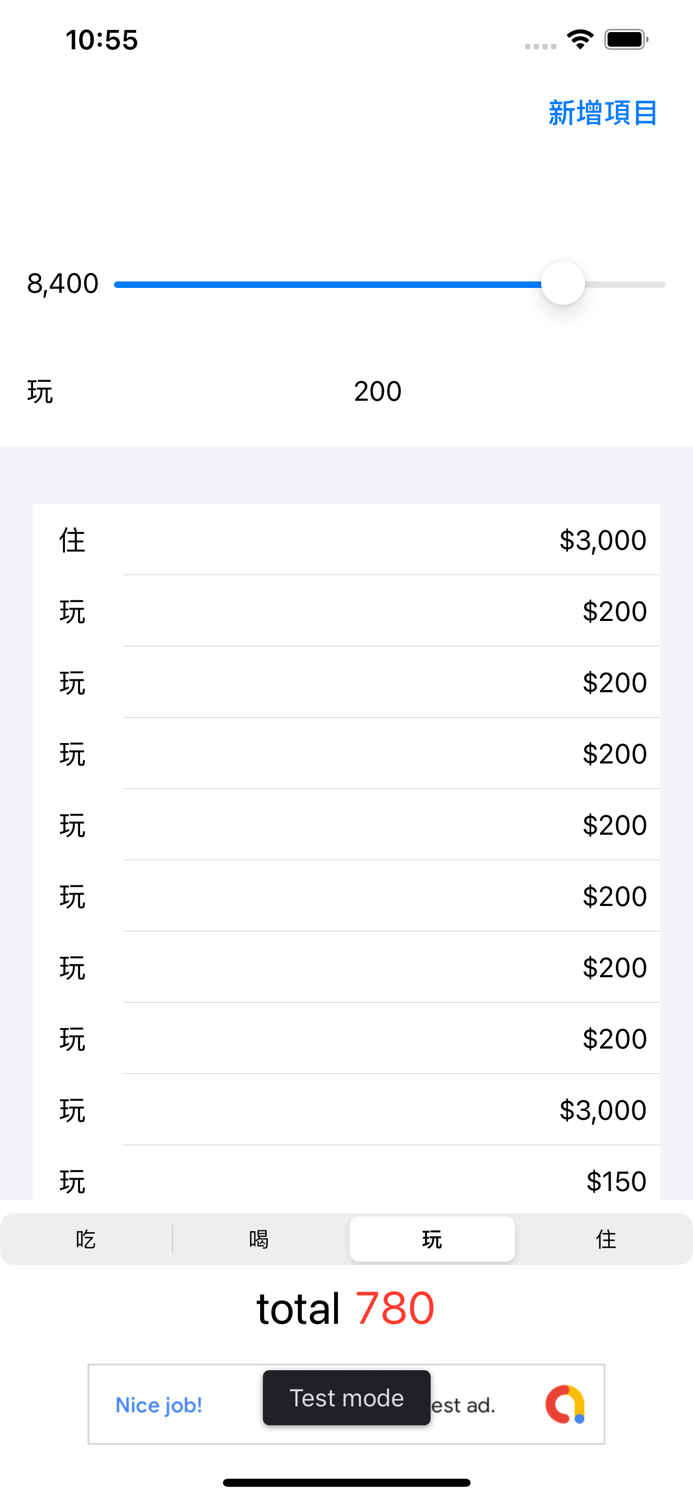693x1500 pixels.
Task: Click the AdMob logo icon in the banner
Action: click(565, 1404)
